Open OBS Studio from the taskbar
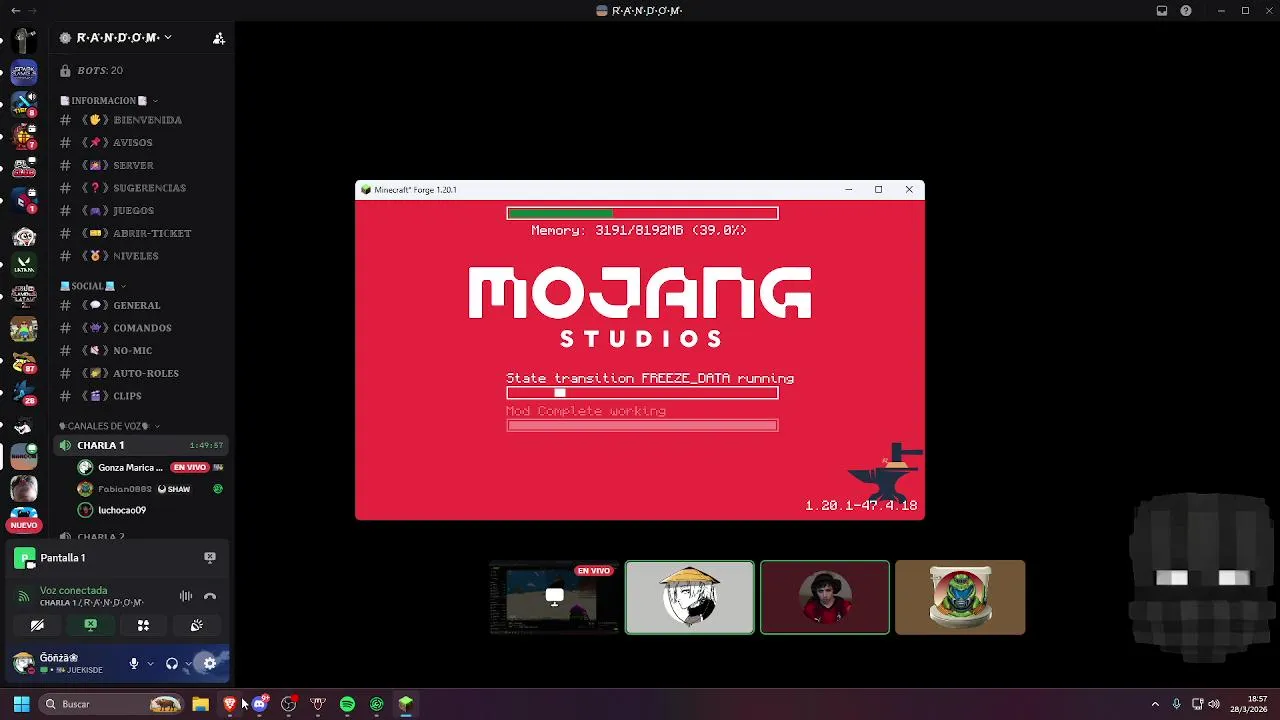This screenshot has width=1280, height=720. (289, 704)
